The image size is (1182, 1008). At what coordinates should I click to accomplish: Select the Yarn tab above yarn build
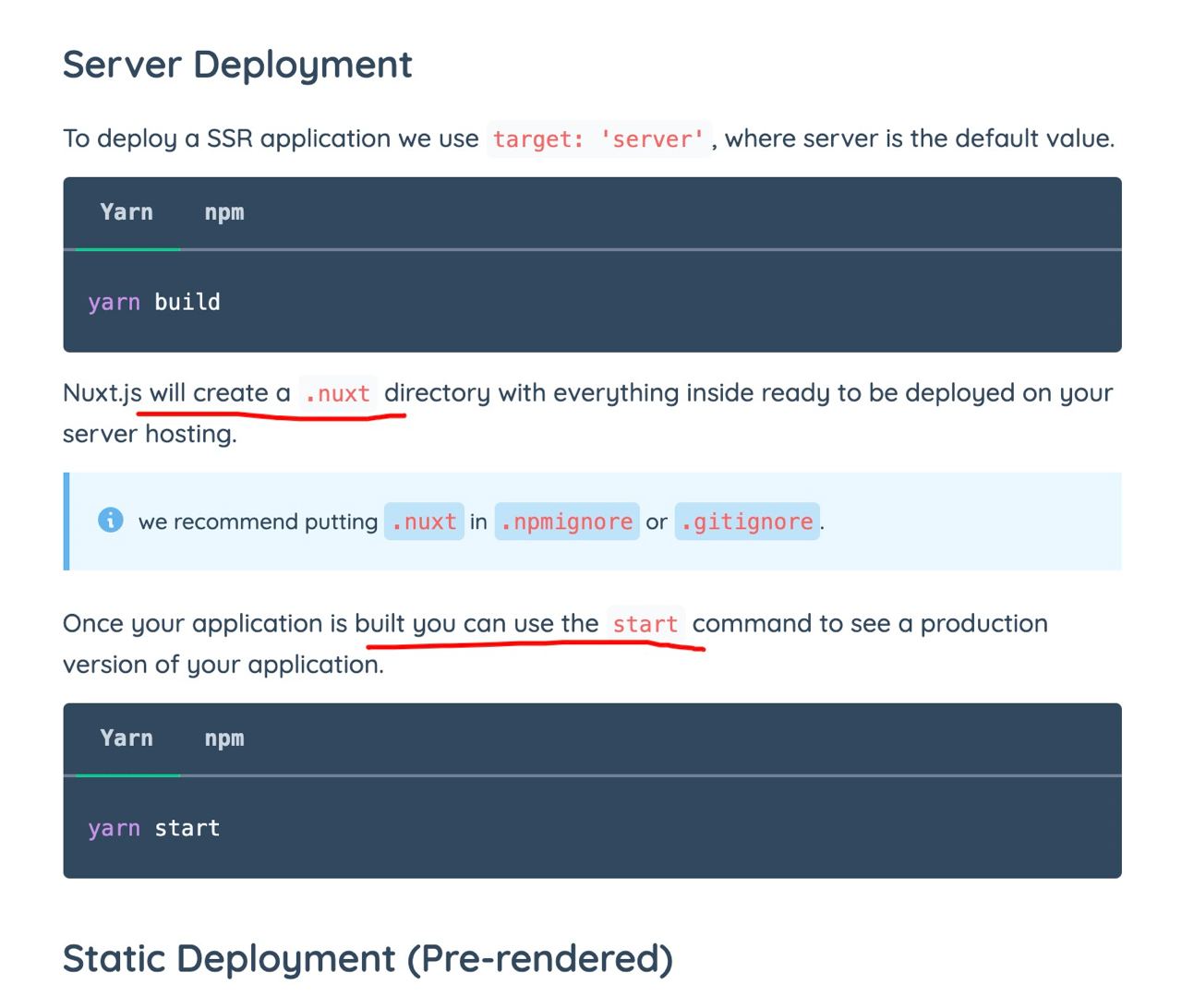pos(127,212)
